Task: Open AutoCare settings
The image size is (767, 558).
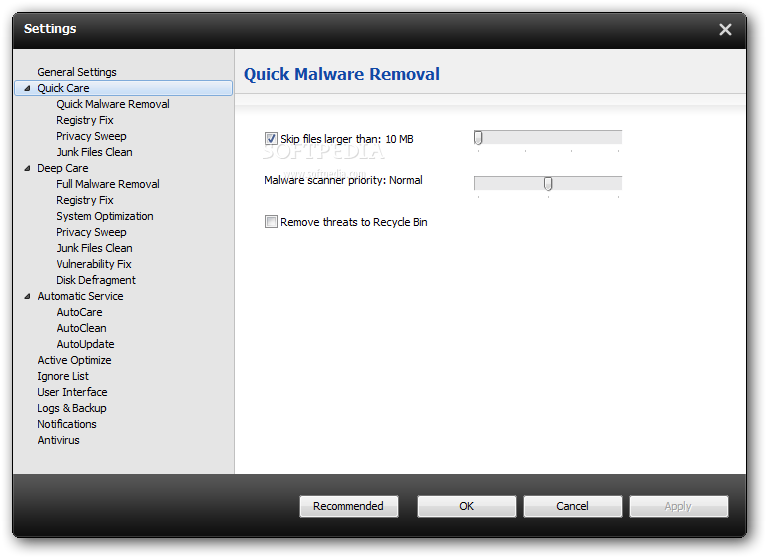Action: [x=79, y=312]
